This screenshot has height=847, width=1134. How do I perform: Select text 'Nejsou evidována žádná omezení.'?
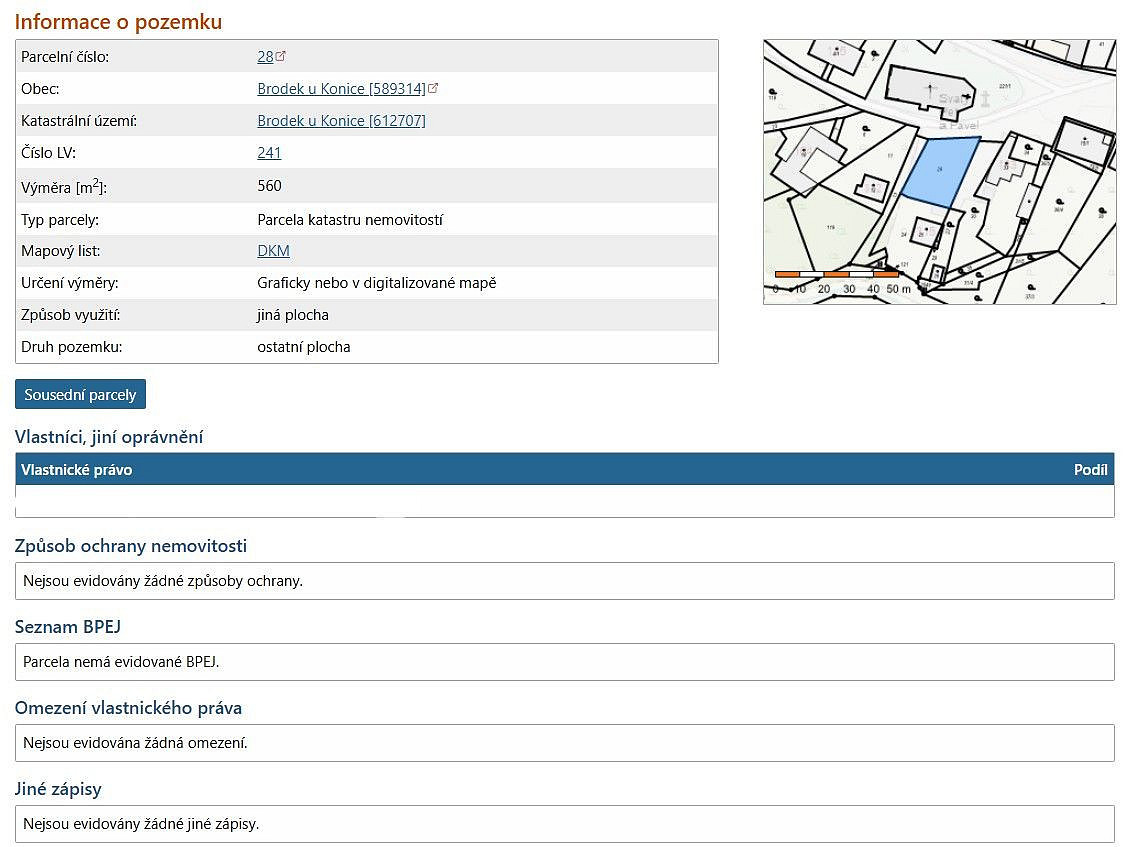135,743
